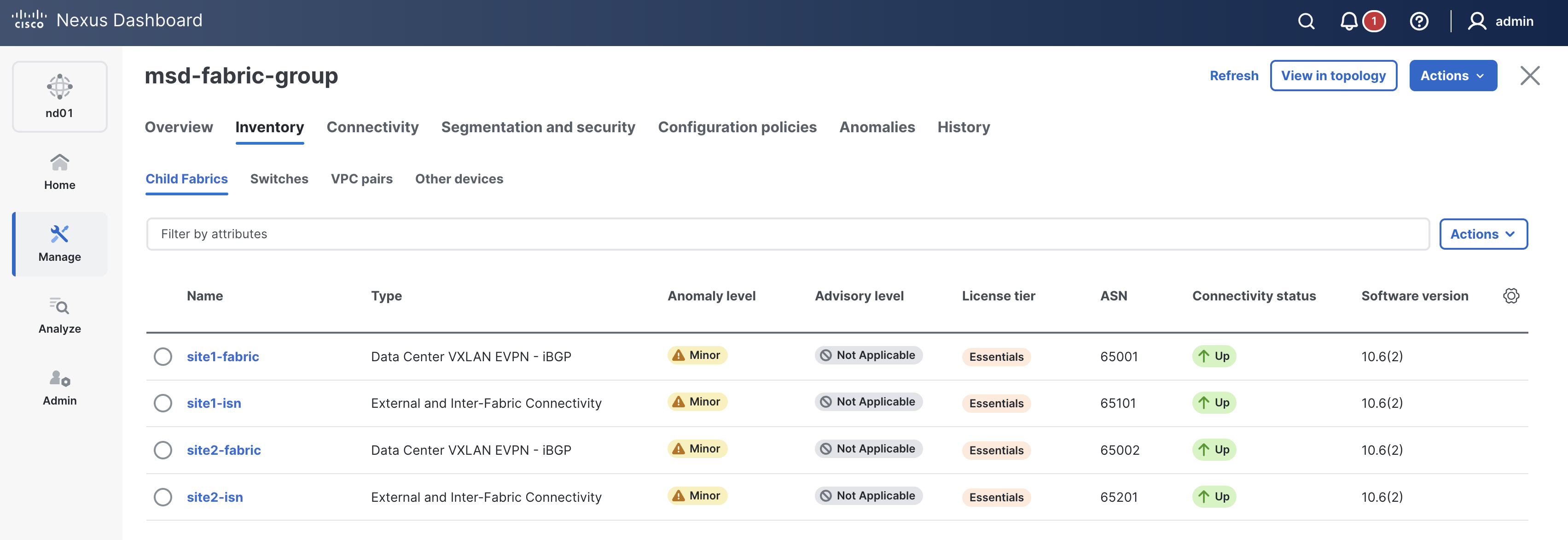The height and width of the screenshot is (540, 1568).
Task: Select the site1-fabric radio button
Action: [x=163, y=357]
